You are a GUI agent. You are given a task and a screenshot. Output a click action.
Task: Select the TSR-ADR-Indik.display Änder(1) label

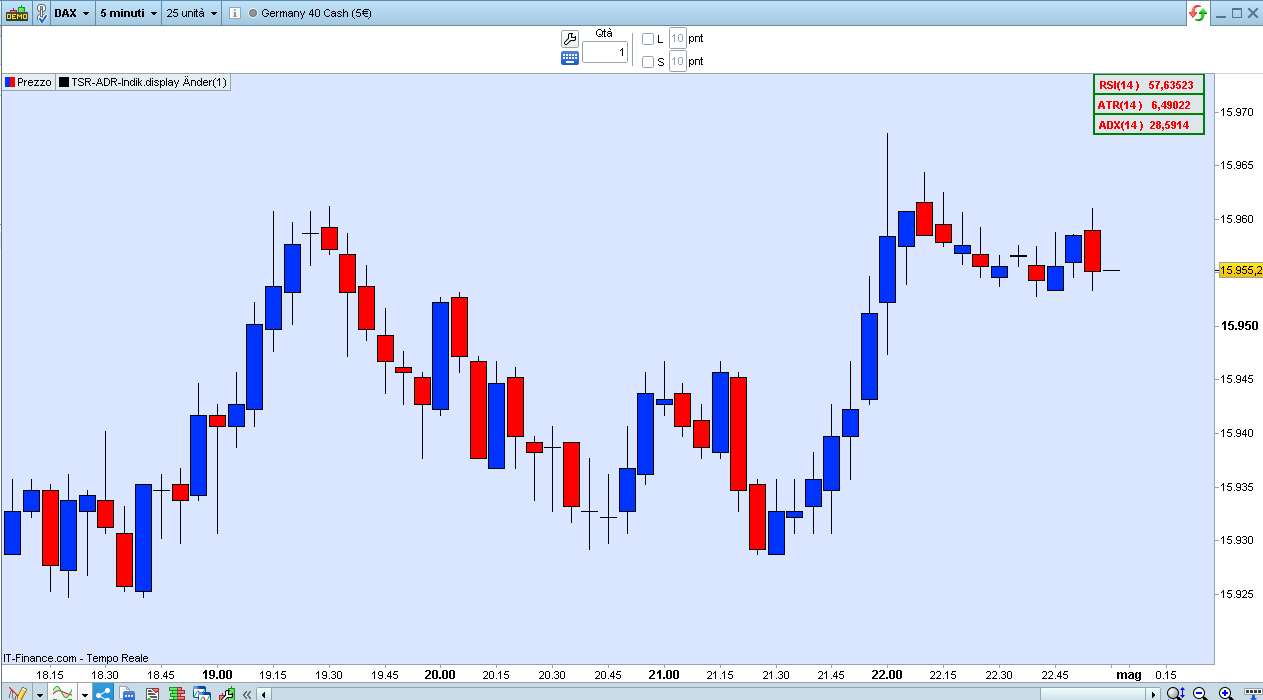coord(149,83)
